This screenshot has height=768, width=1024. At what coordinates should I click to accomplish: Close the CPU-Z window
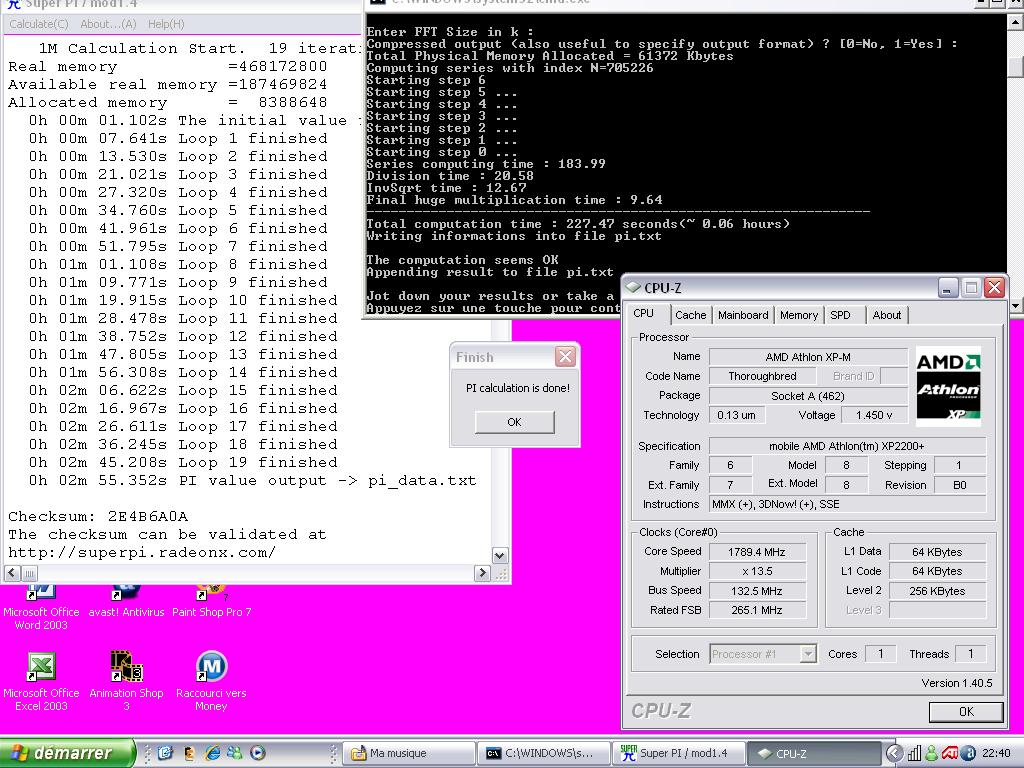[x=994, y=287]
